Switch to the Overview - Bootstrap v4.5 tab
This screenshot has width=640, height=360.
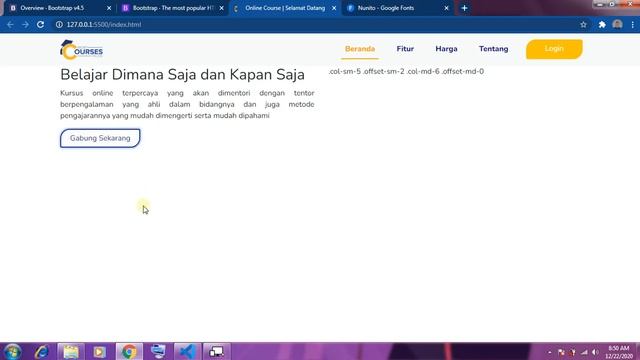tap(60, 8)
